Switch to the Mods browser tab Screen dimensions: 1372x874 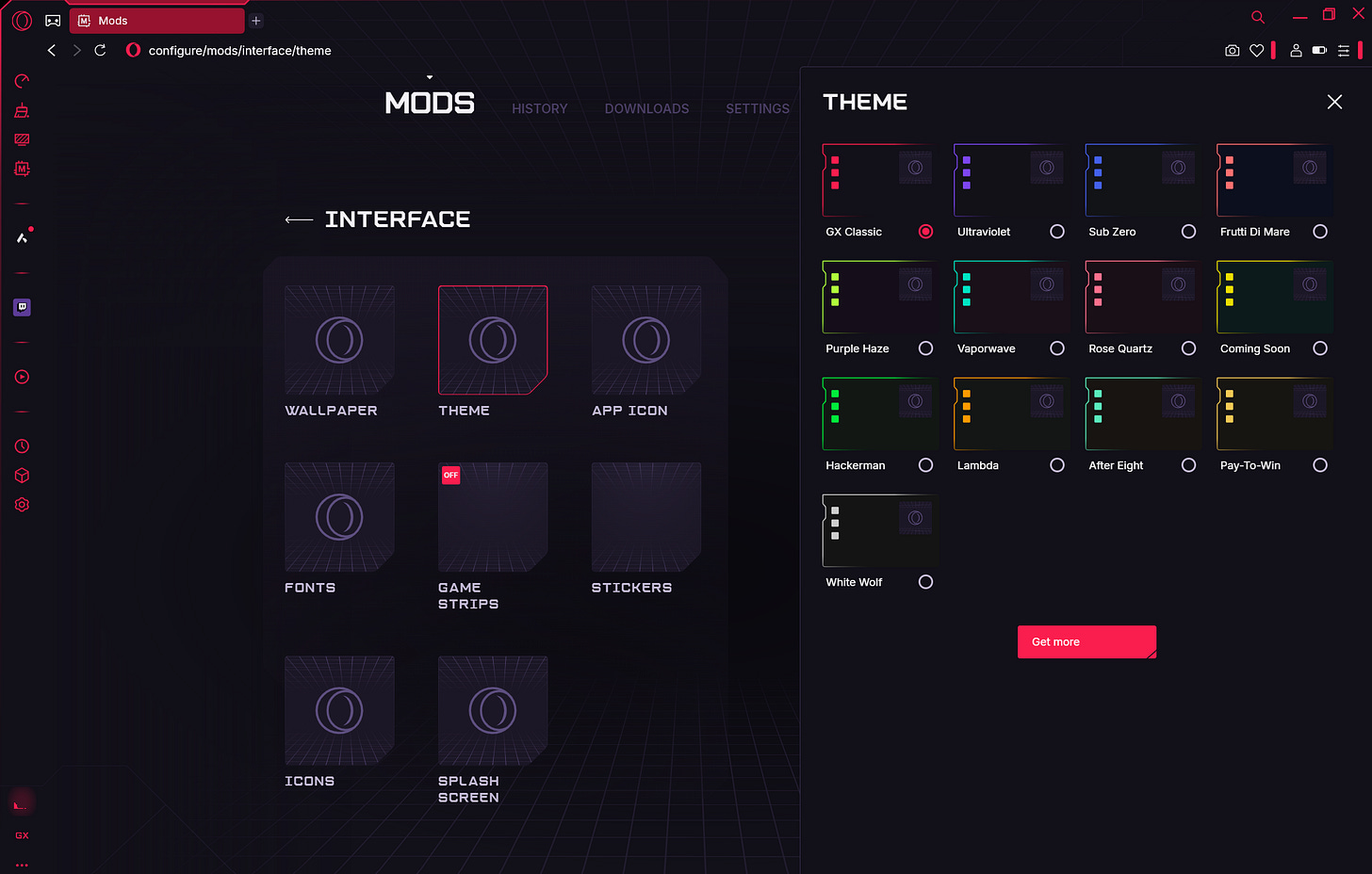pos(156,20)
